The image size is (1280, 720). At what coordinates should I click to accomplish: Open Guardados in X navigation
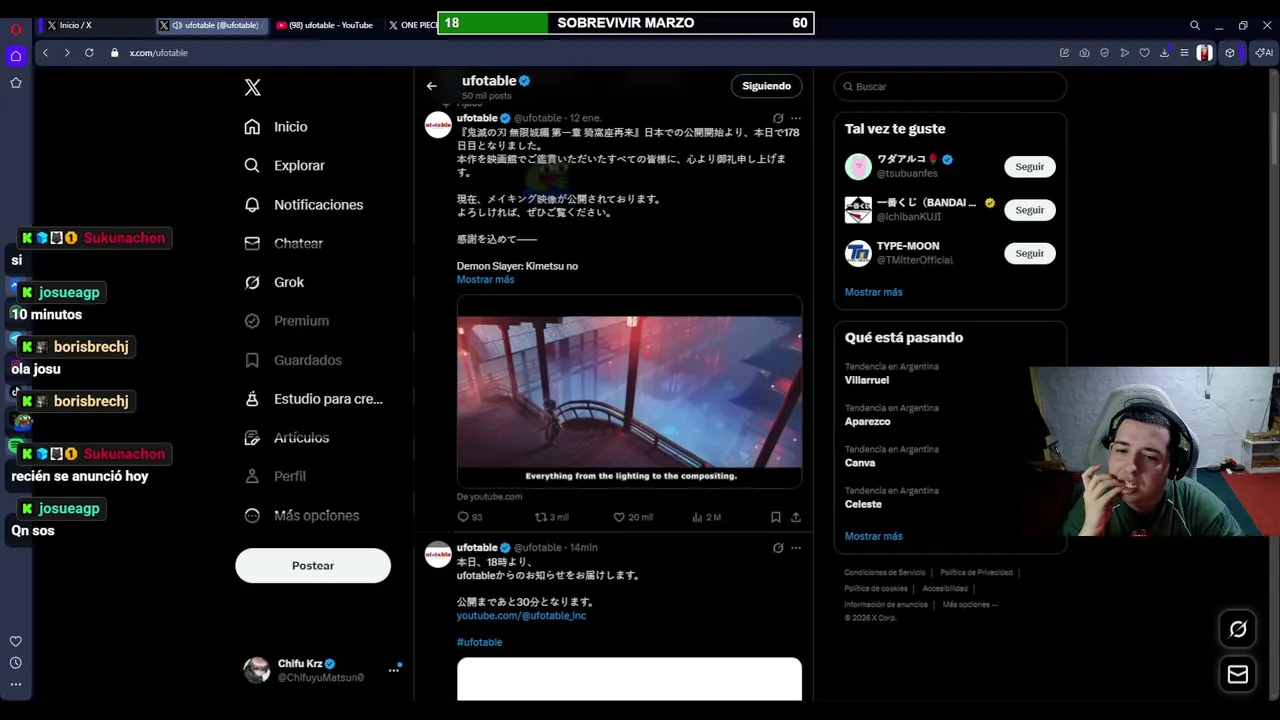[294, 360]
